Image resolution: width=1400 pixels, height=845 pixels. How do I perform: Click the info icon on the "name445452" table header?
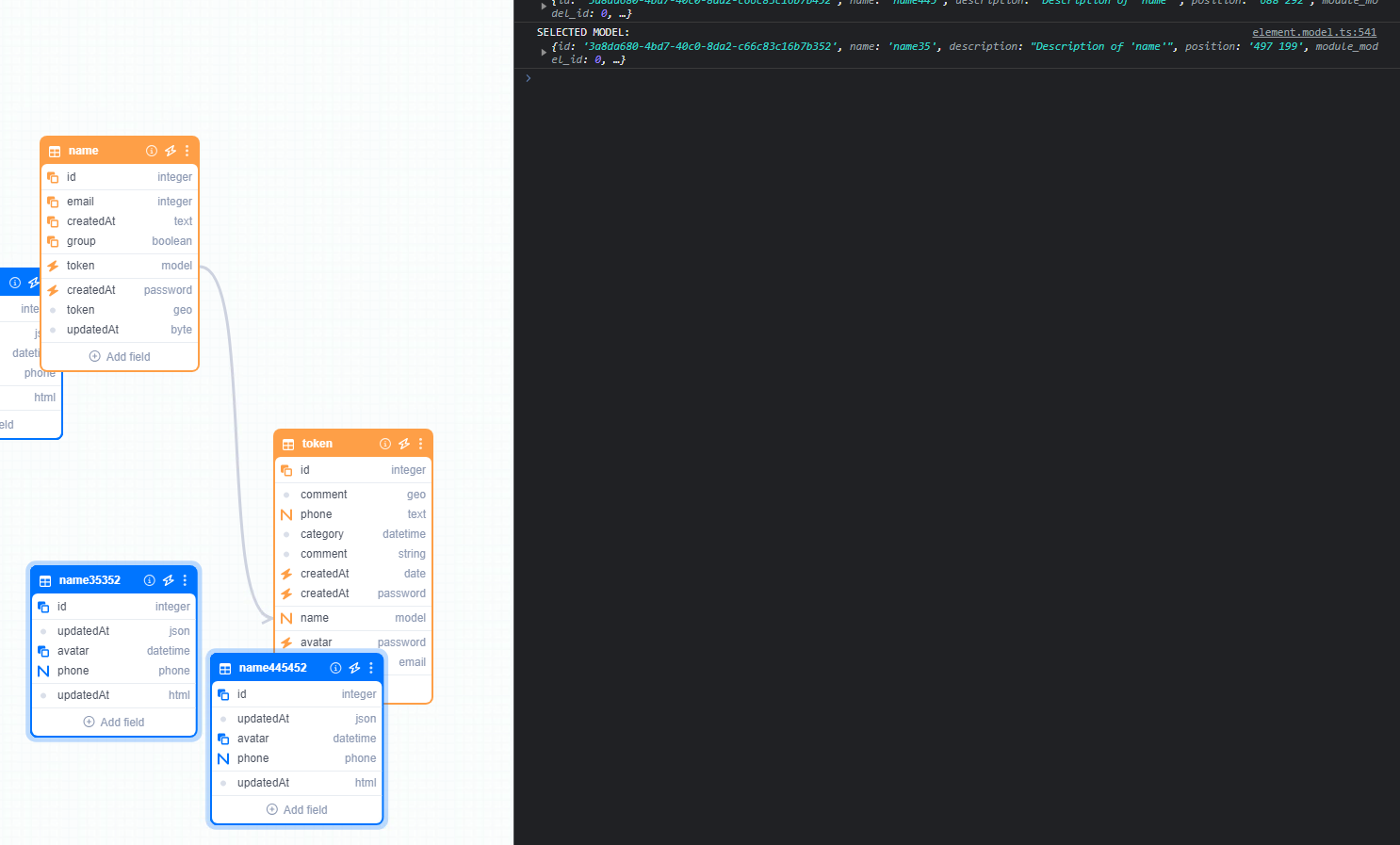(335, 668)
